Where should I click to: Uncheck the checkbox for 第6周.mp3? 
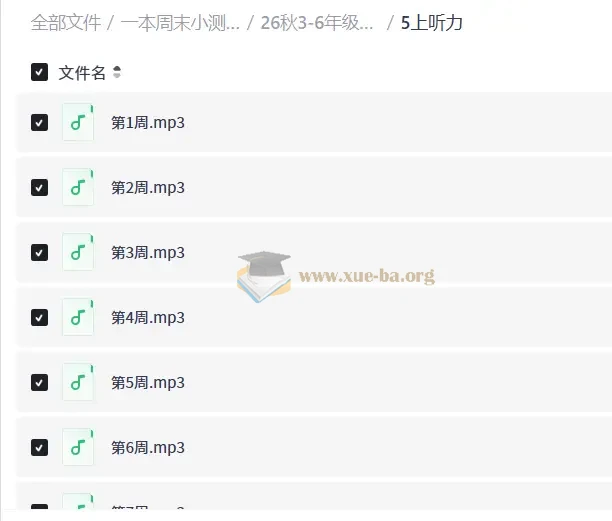39,448
